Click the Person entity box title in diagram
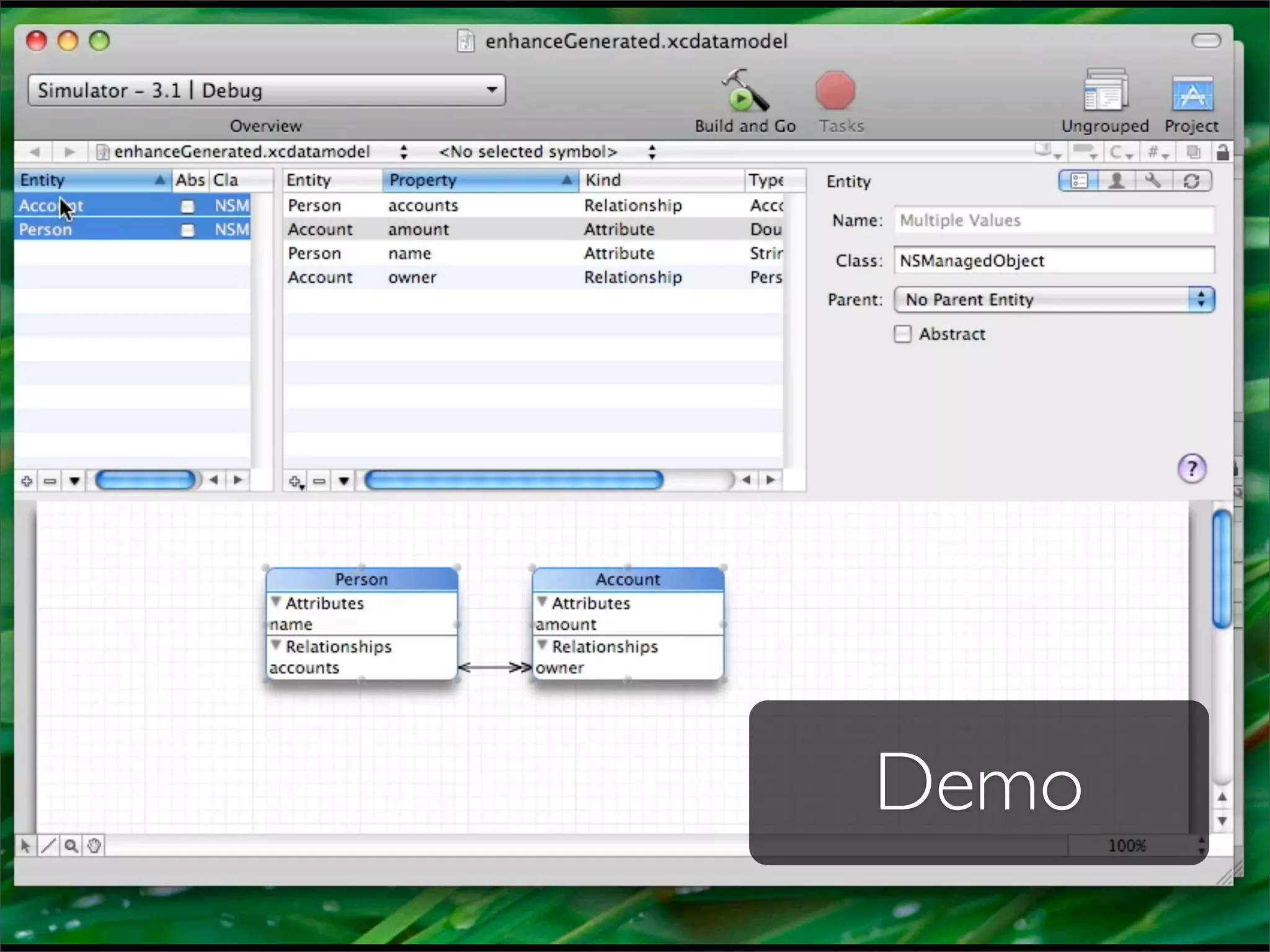The image size is (1270, 952). click(362, 580)
